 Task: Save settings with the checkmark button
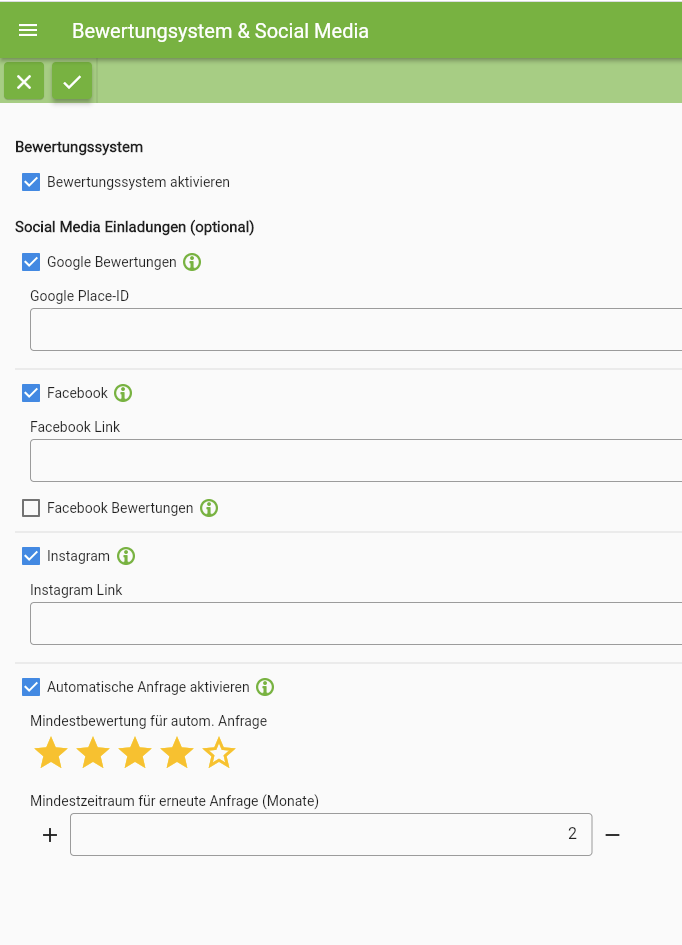[x=72, y=81]
